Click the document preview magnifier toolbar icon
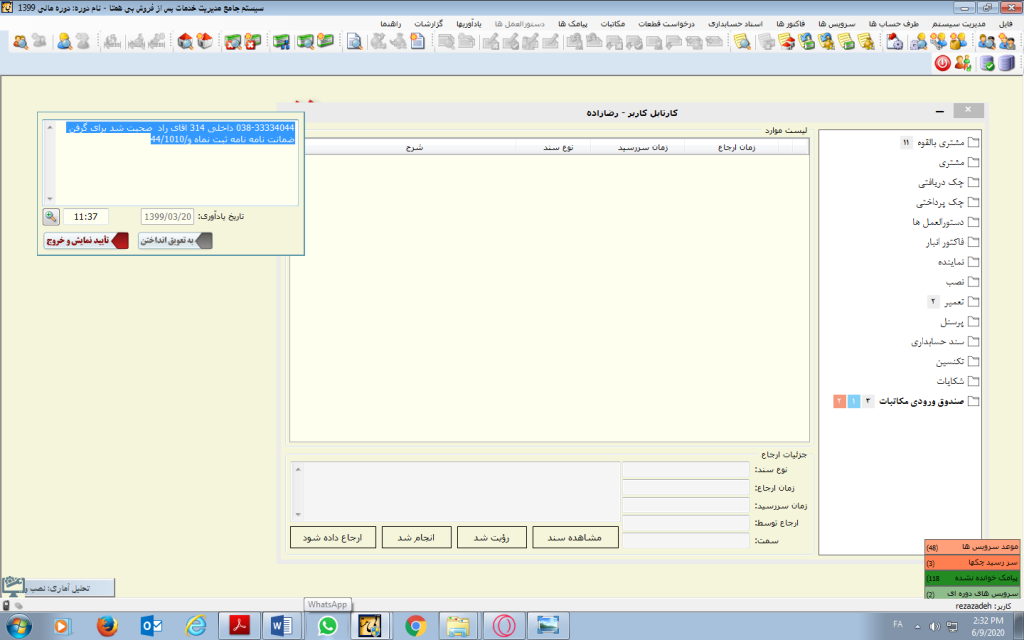 pyautogui.click(x=354, y=41)
